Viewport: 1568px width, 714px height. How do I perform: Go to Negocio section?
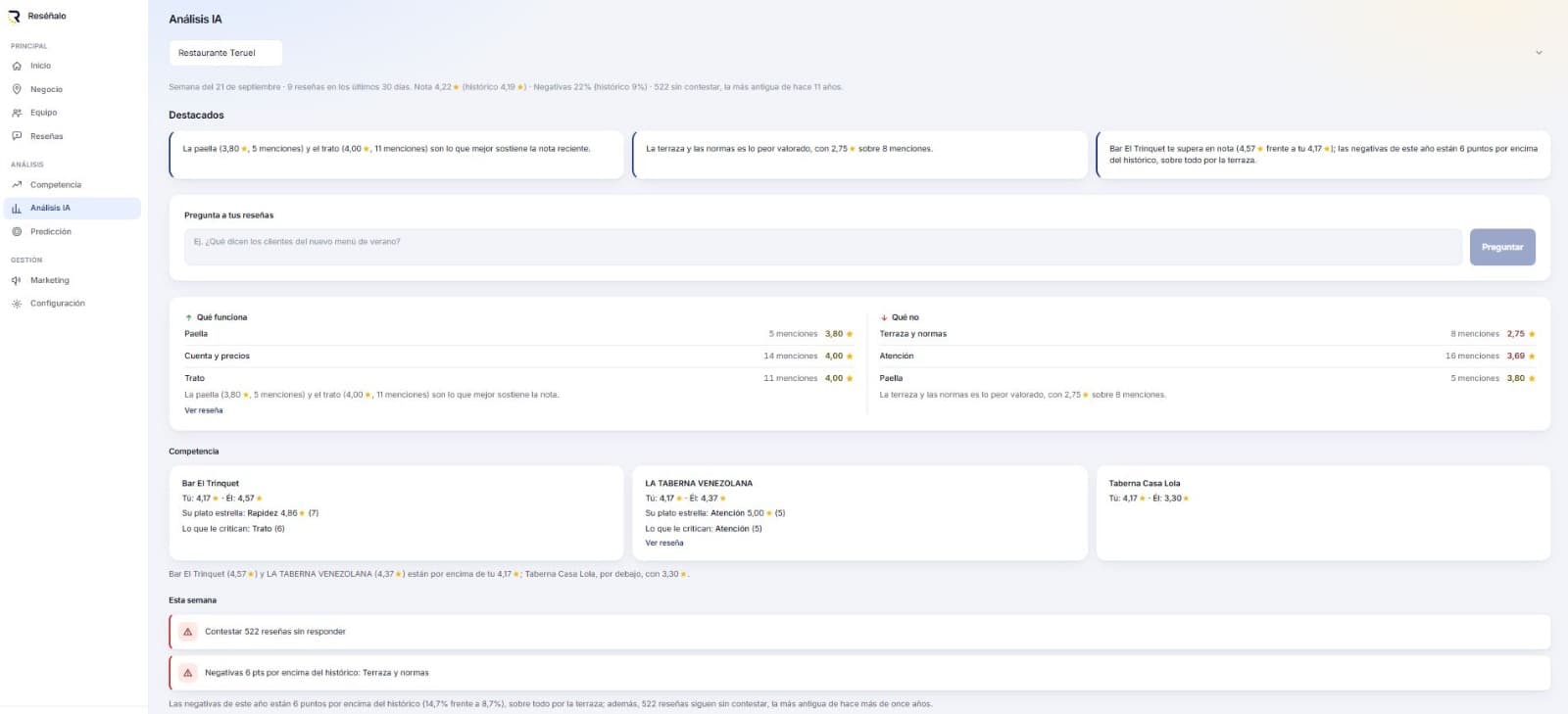tap(73, 89)
